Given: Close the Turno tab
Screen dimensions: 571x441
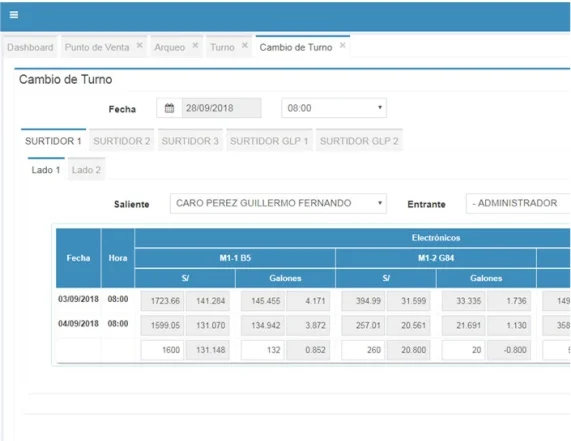Looking at the screenshot, I should (245, 46).
